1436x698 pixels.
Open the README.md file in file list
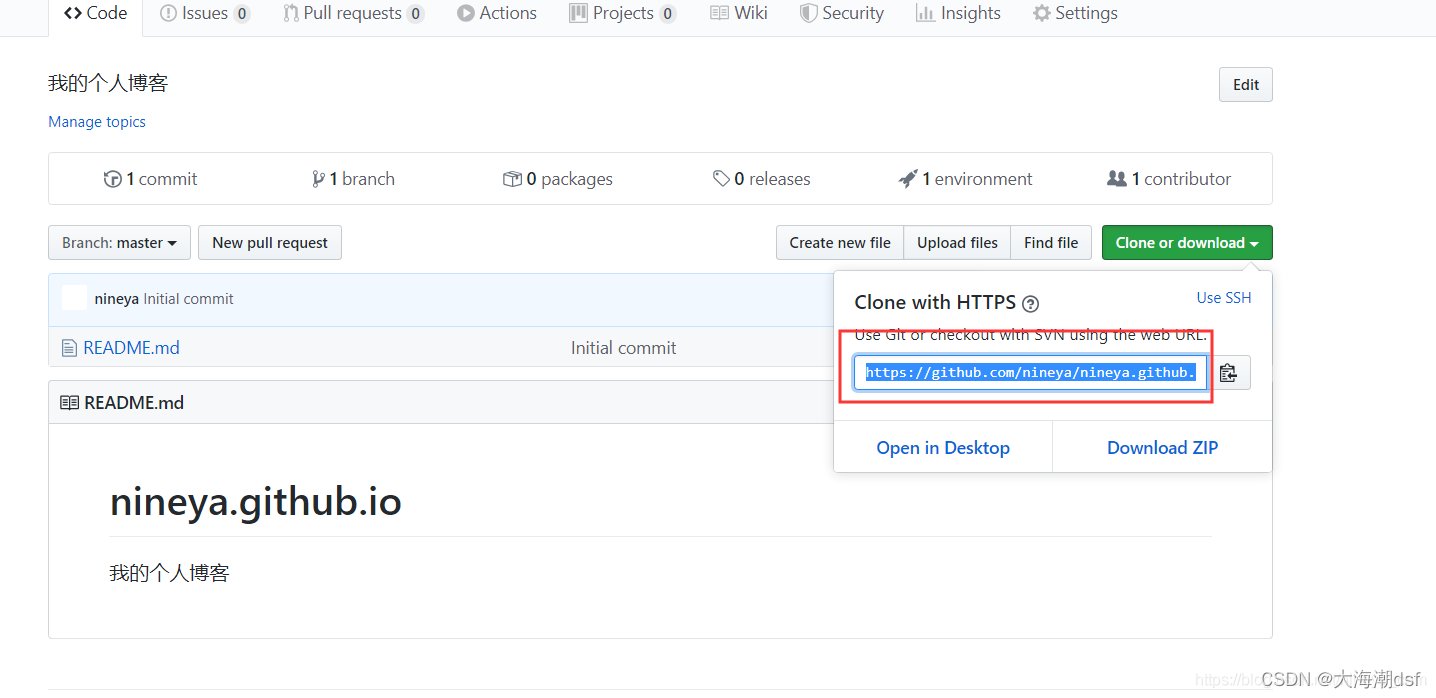[132, 348]
